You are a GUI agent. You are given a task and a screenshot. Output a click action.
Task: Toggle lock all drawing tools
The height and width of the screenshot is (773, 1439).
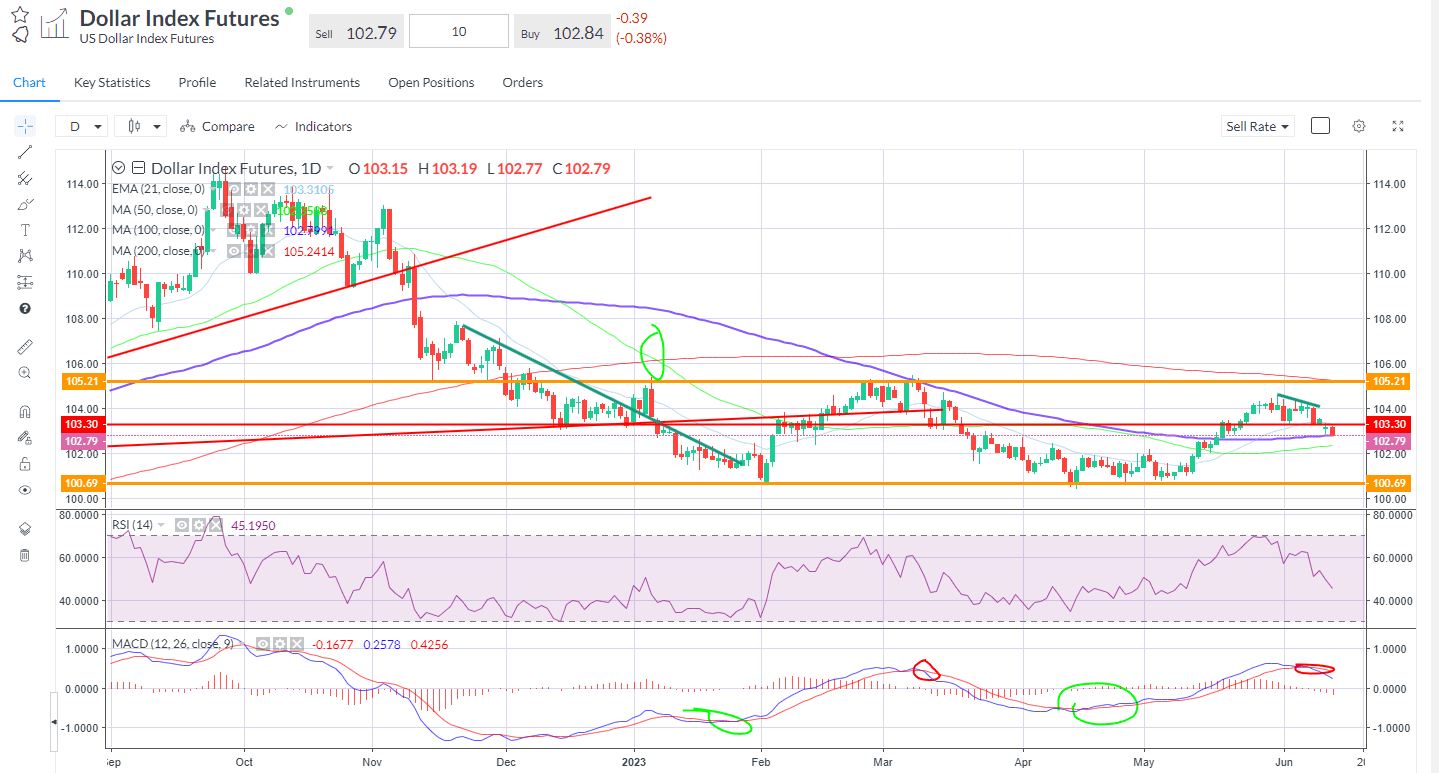click(x=25, y=463)
